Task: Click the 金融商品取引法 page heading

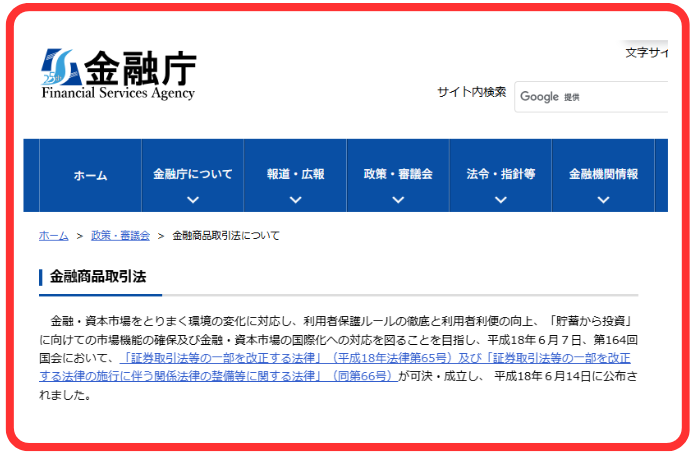Action: click(98, 277)
